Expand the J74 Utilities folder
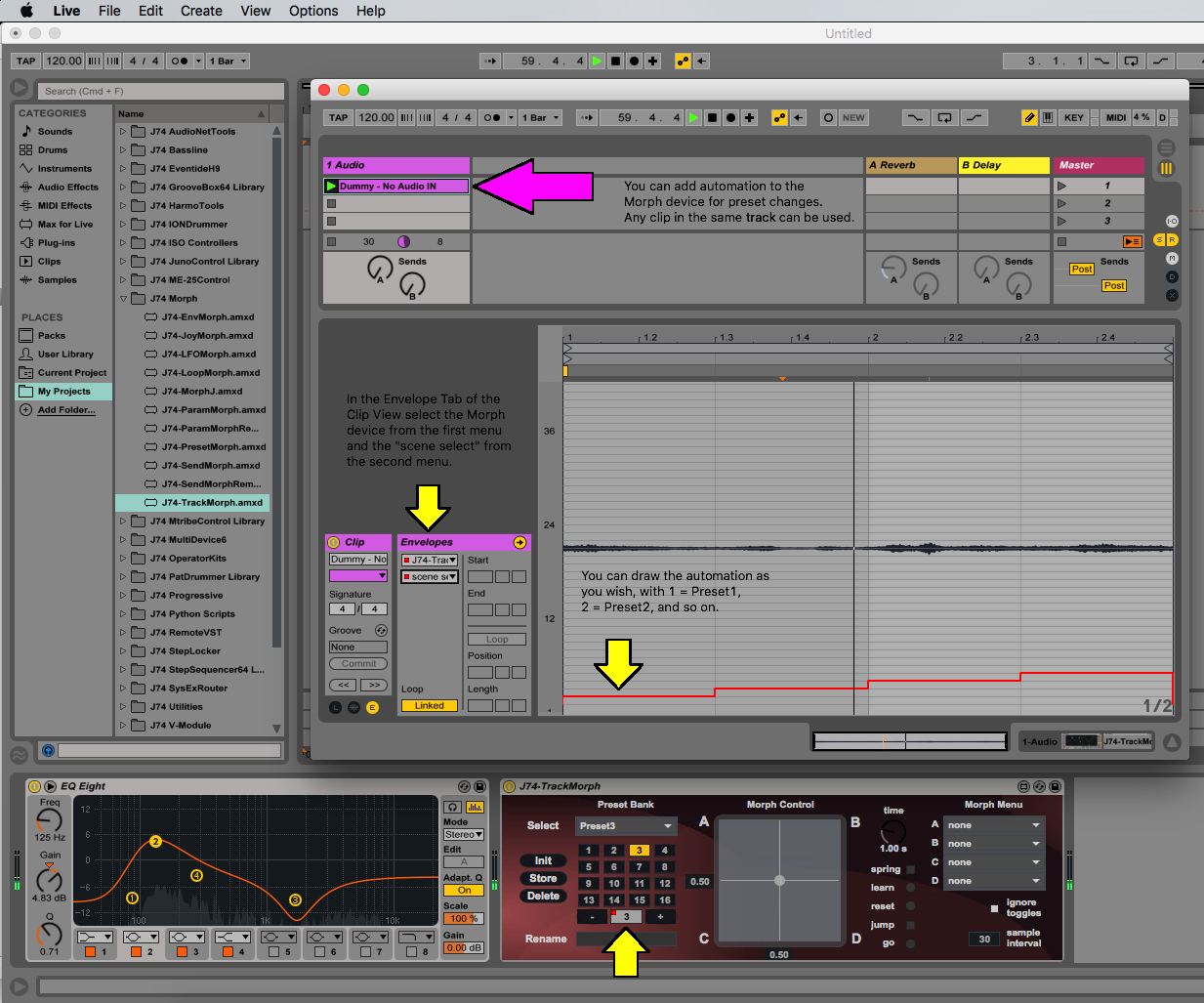The width and height of the screenshot is (1204, 1003). point(123,707)
